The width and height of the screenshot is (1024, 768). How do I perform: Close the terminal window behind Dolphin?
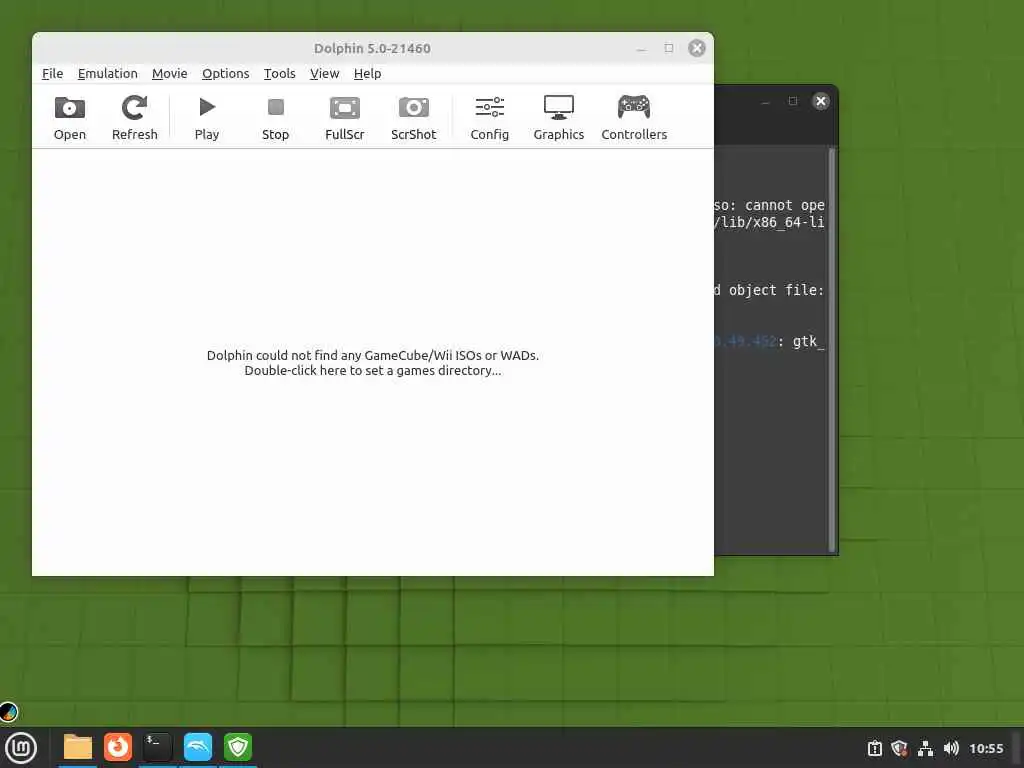821,101
